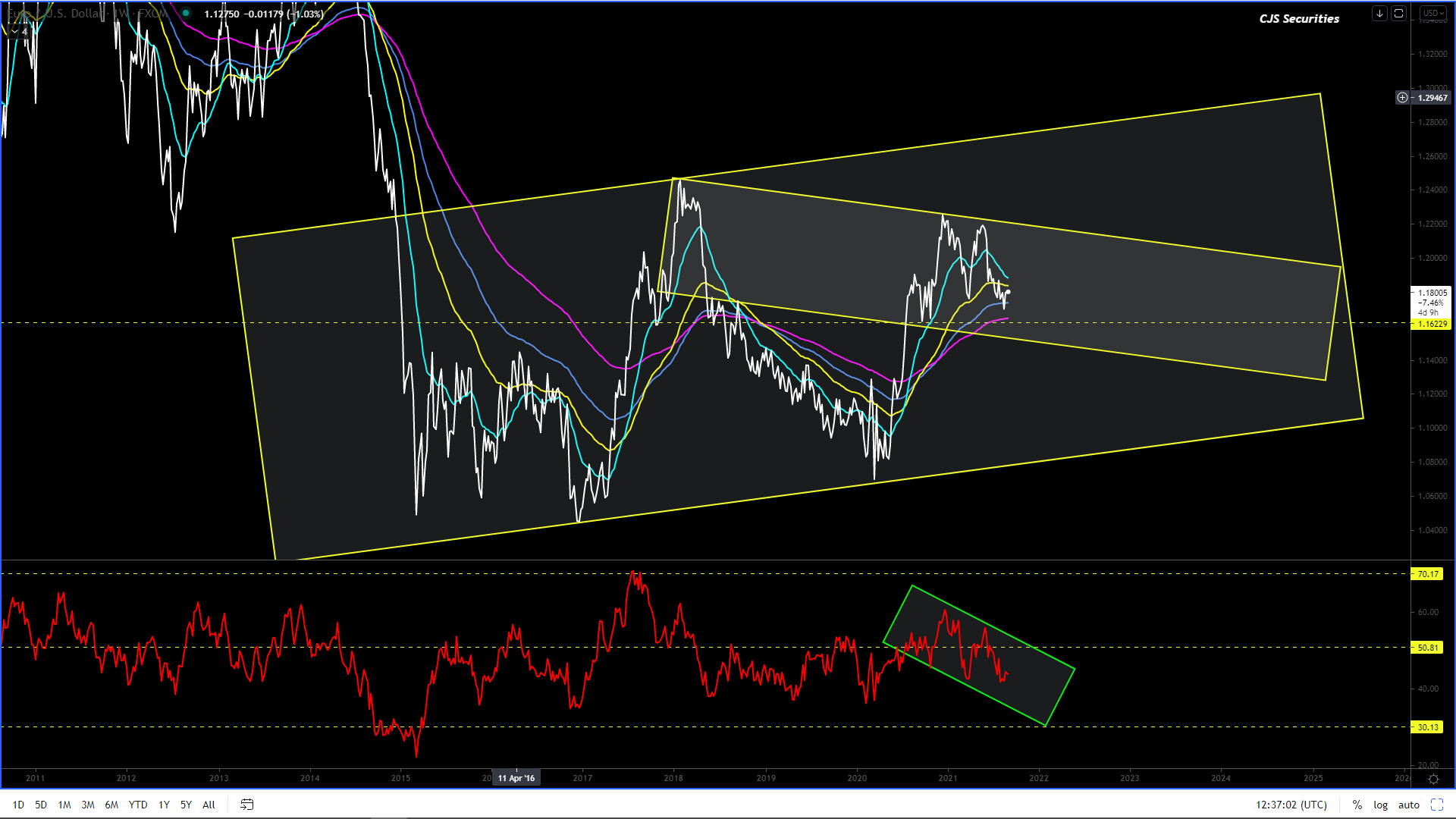Image resolution: width=1456 pixels, height=819 pixels.
Task: Click the 11 Apr '16 date marker
Action: pos(516,778)
